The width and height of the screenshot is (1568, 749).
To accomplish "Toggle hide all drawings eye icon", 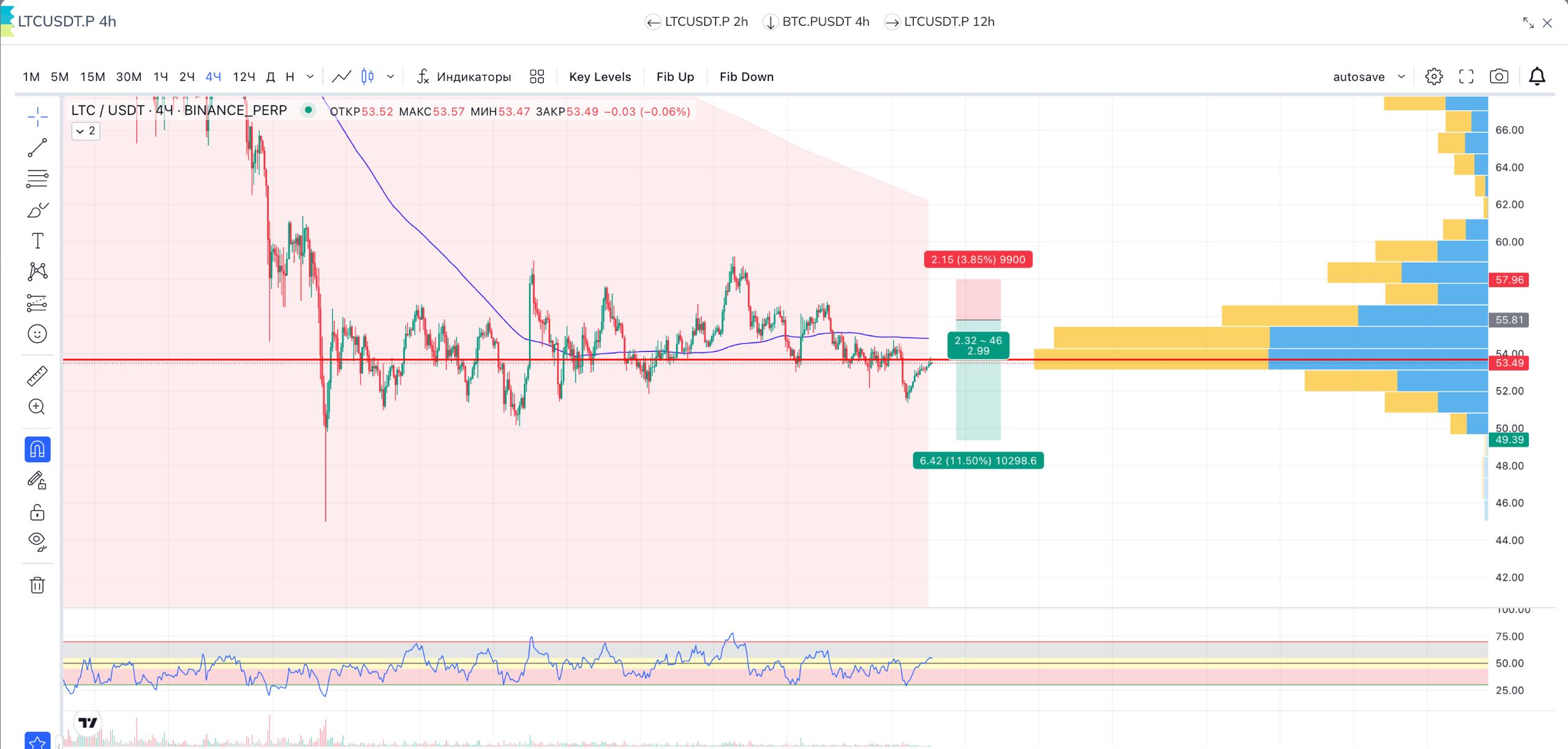I will coord(37,541).
